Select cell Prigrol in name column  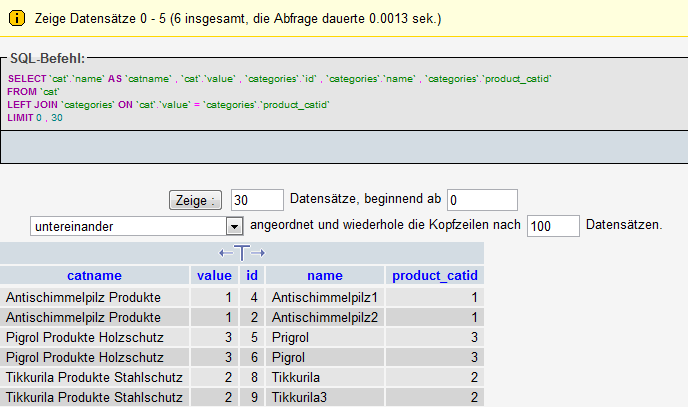tap(325, 337)
